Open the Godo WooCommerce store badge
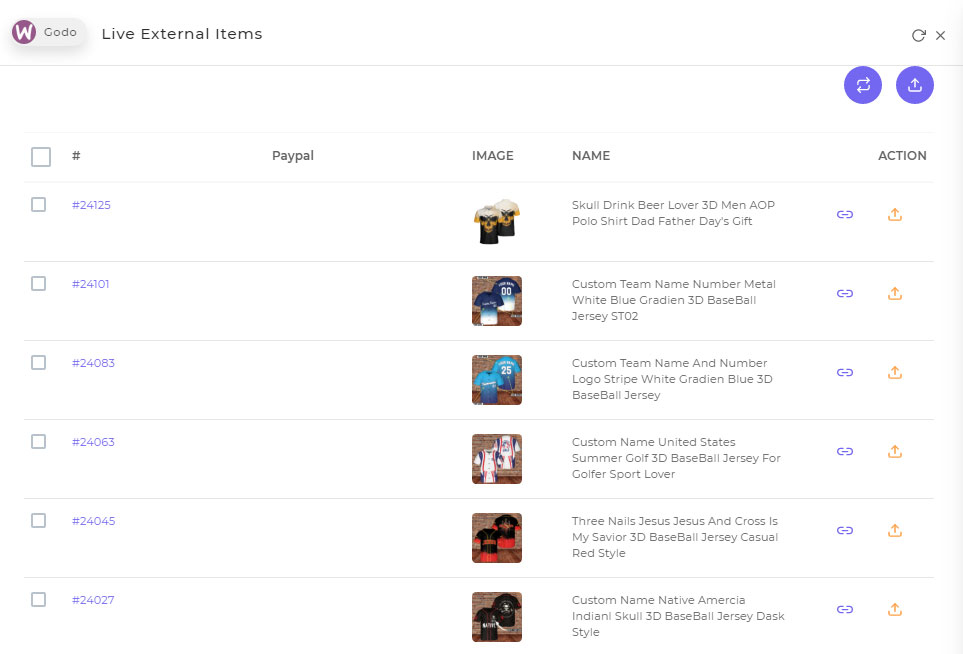Viewport: 963px width, 654px height. (x=48, y=32)
